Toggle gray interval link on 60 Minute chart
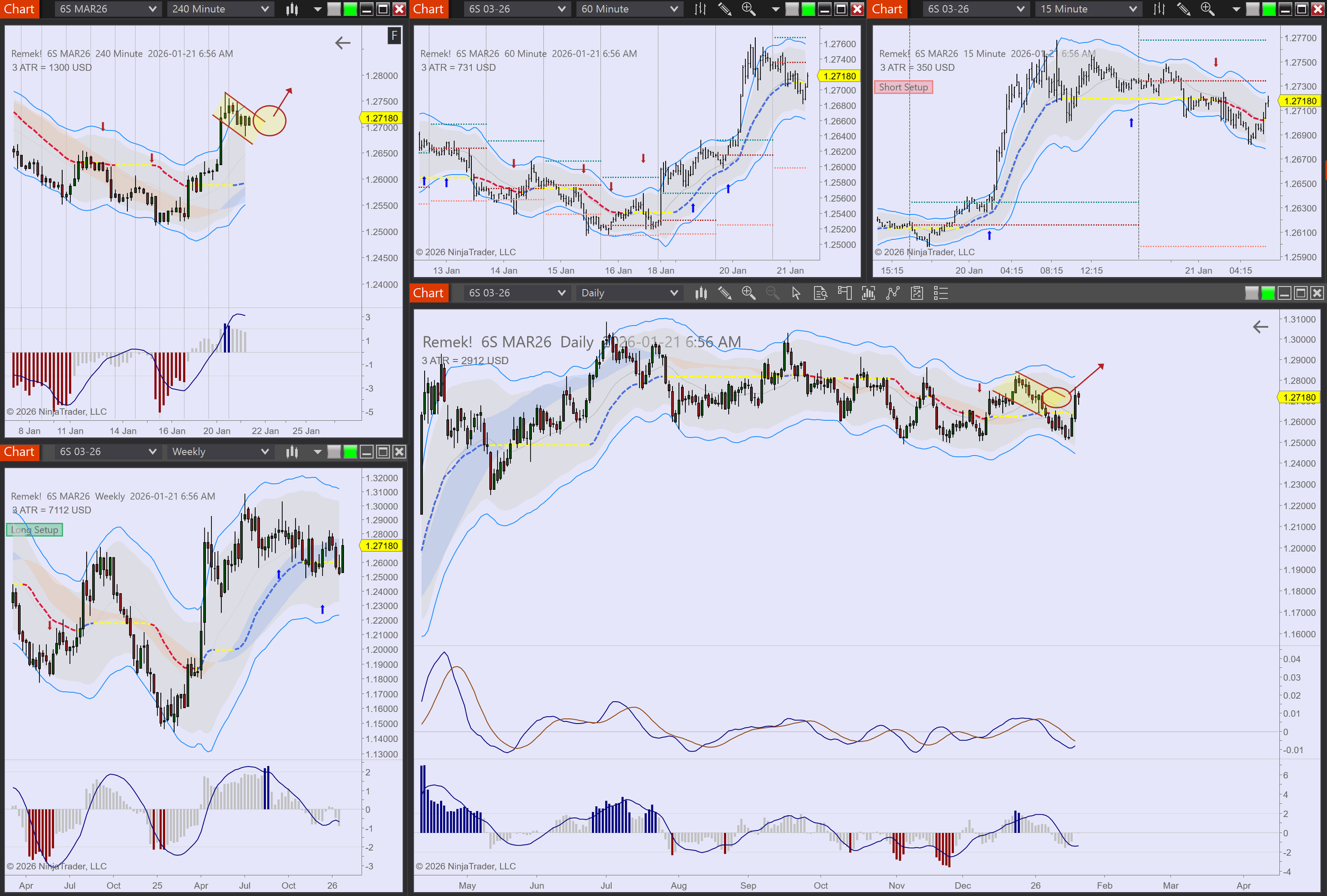 (x=792, y=9)
